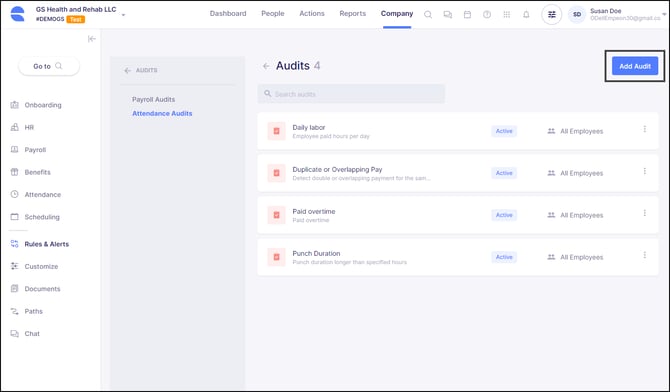Click the Go to search button
This screenshot has width=670, height=392.
pos(49,66)
